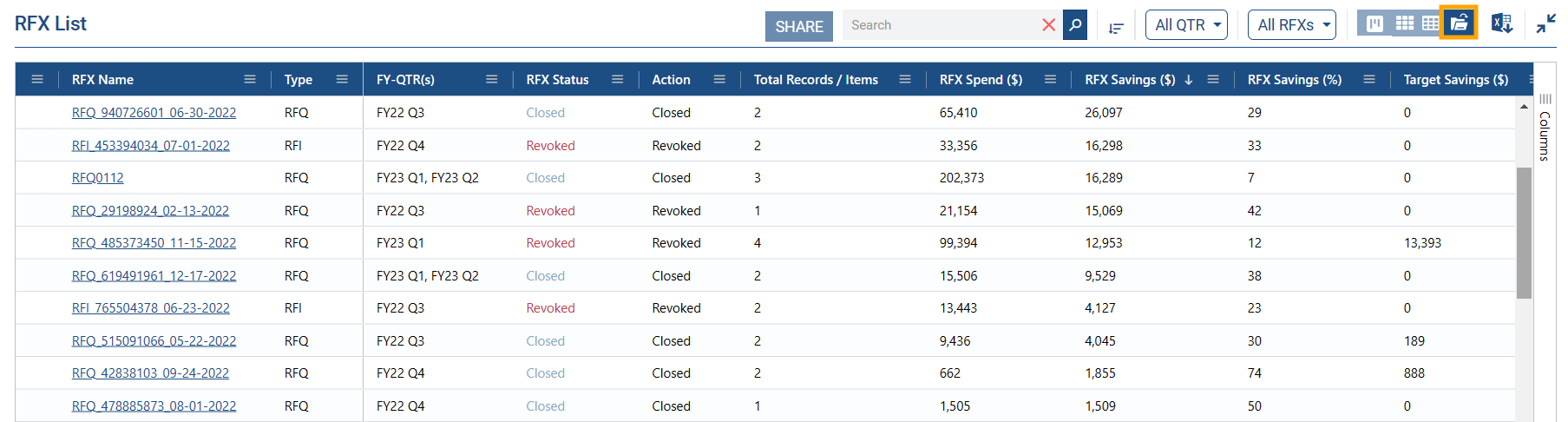The image size is (1568, 422).
Task: Open the RFX Status column menu
Action: [617, 79]
